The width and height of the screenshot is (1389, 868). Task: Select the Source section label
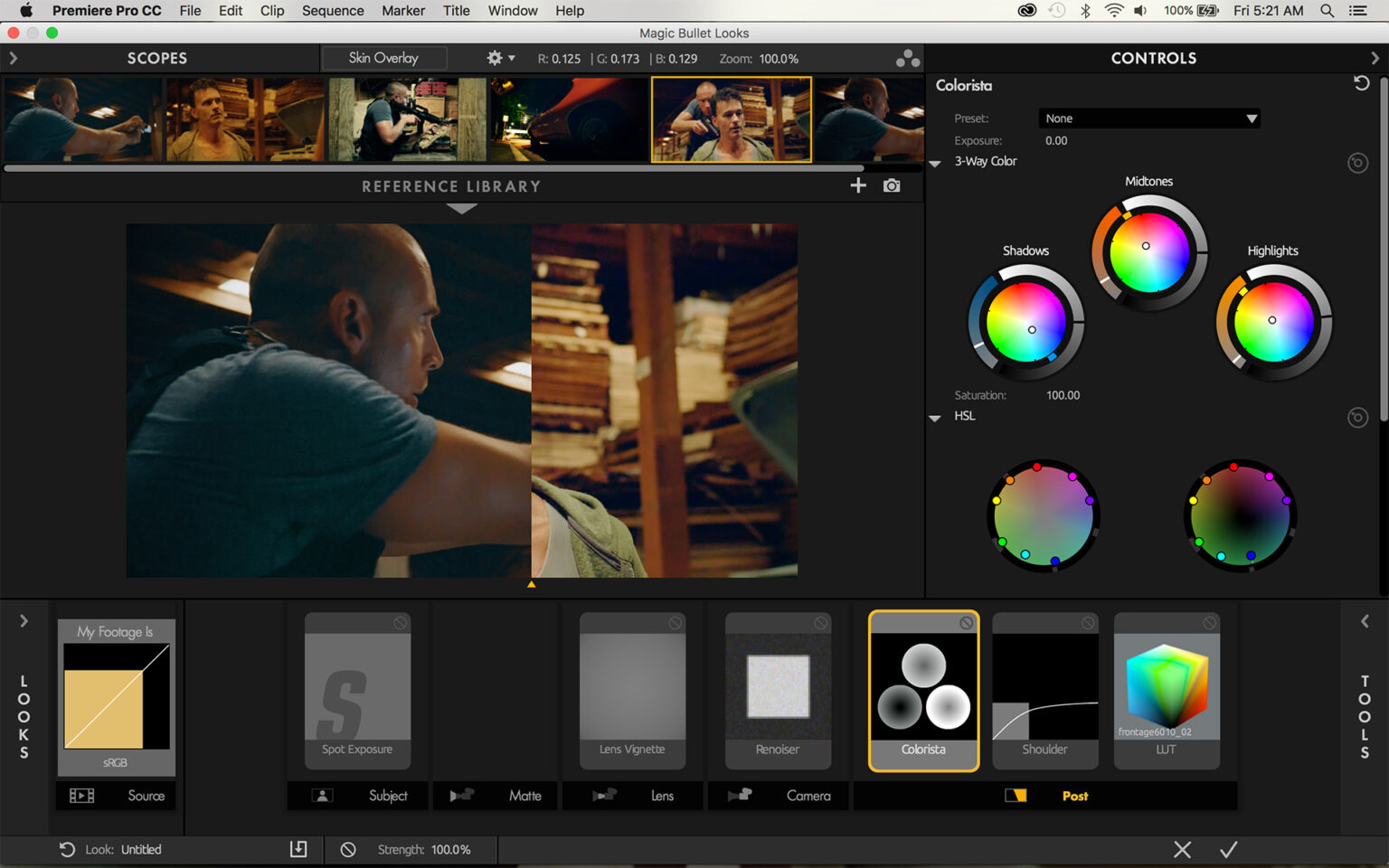[146, 796]
